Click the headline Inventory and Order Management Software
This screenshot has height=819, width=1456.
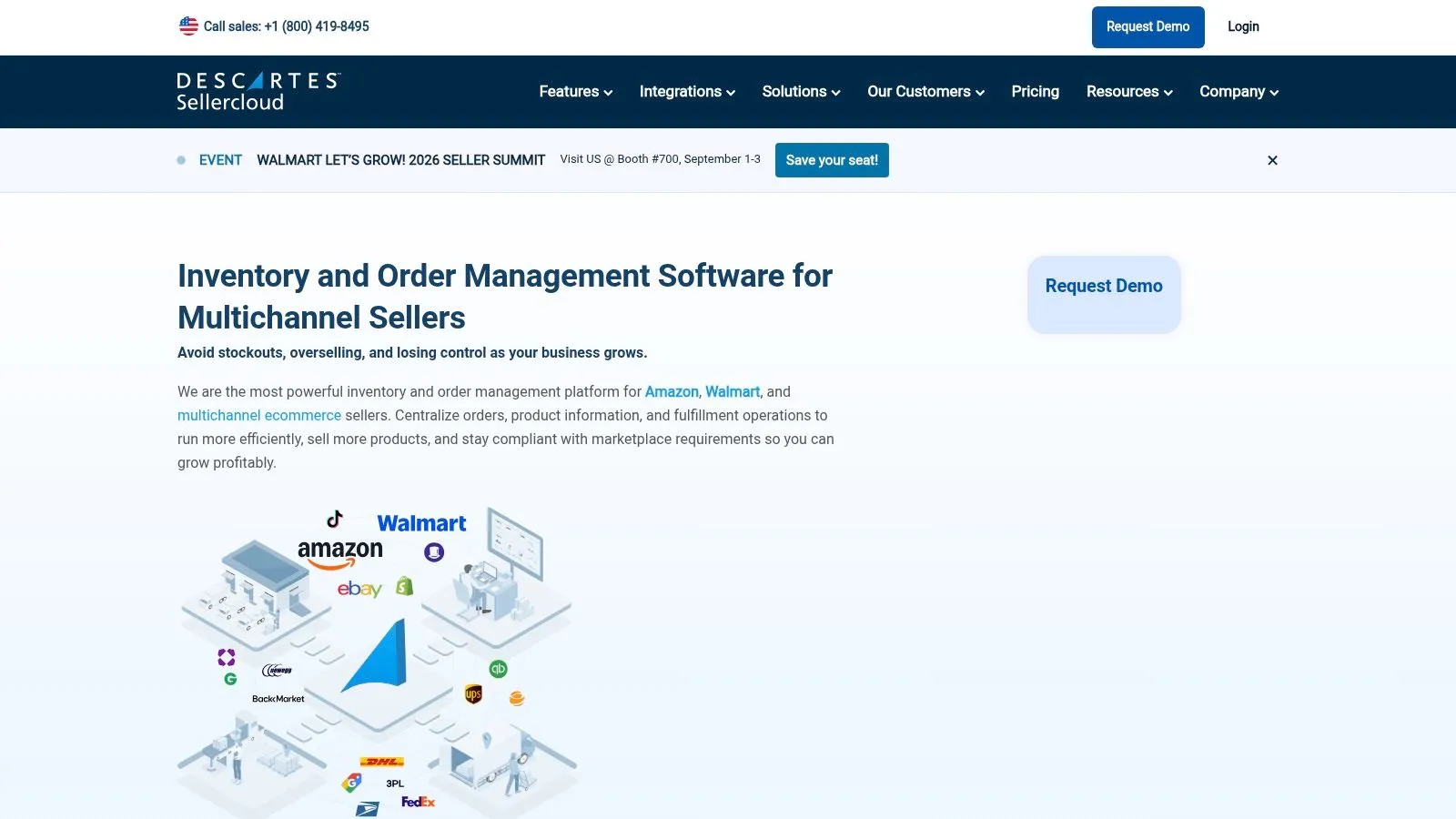click(505, 297)
